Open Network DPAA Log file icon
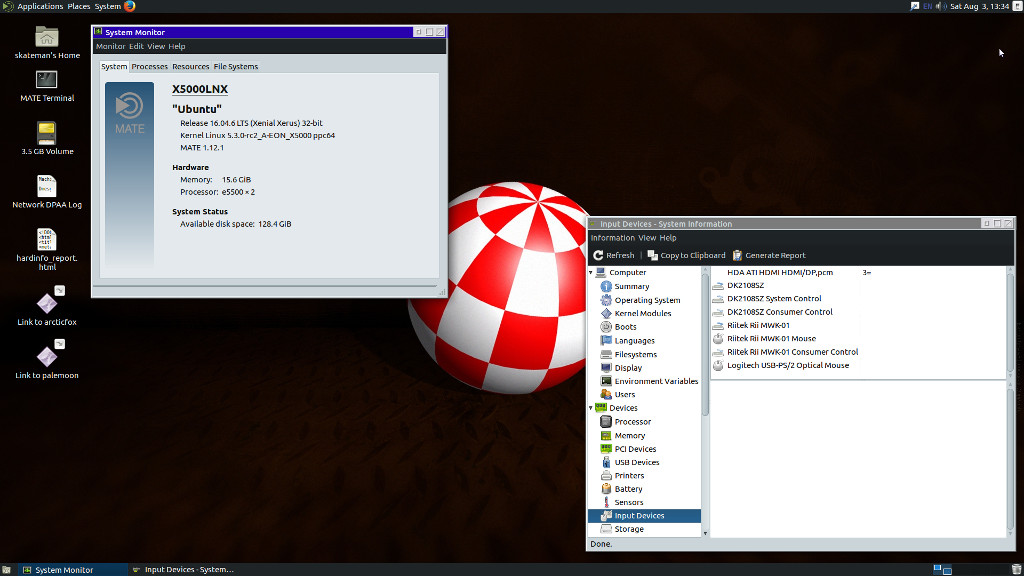Viewport: 1024px width, 576px height. click(46, 186)
